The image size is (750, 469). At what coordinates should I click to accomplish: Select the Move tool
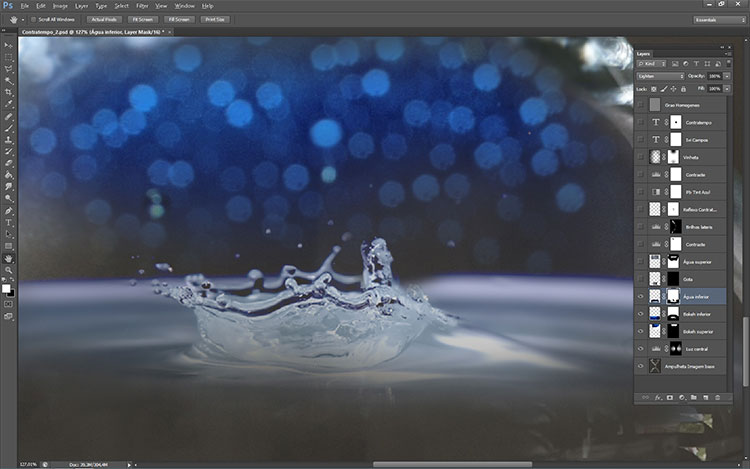pyautogui.click(x=8, y=46)
